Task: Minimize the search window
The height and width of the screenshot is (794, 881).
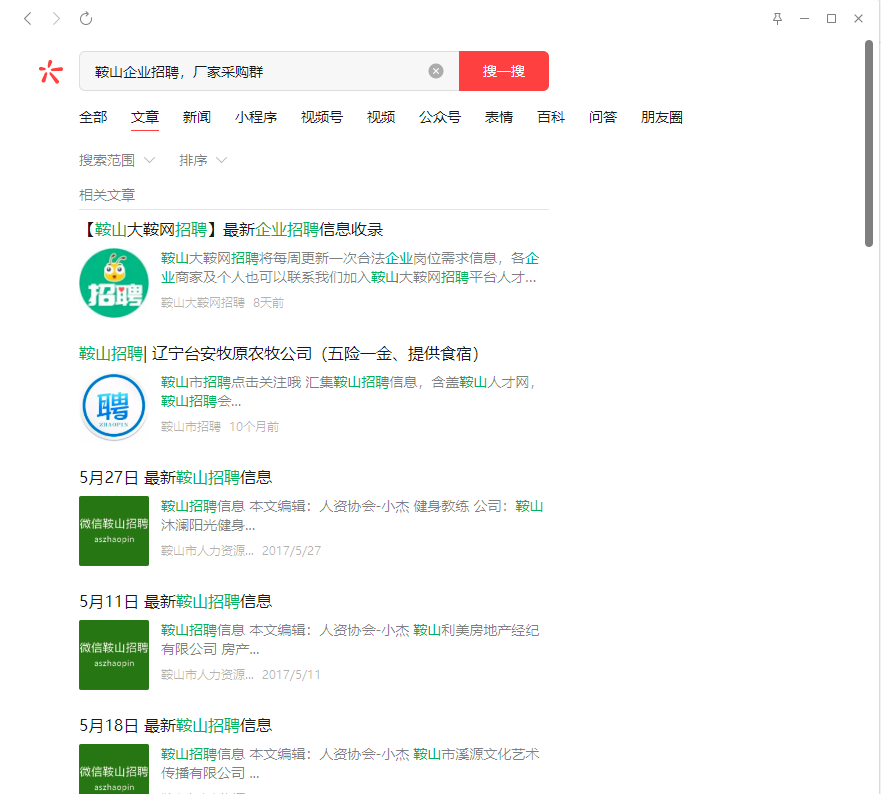Action: [x=805, y=19]
